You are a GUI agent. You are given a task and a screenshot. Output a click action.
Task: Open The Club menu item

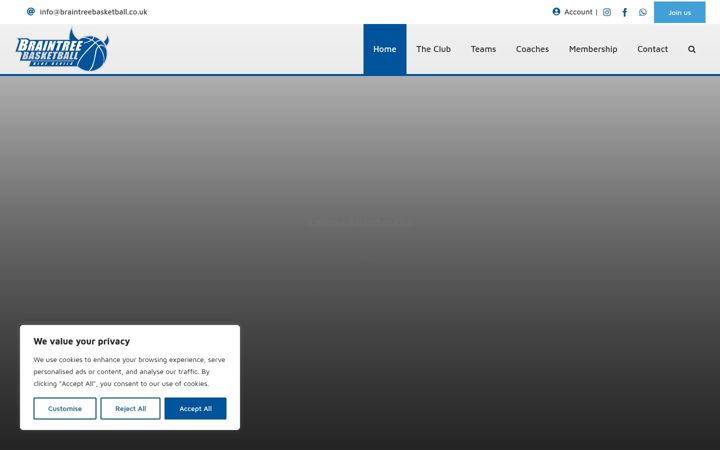(x=433, y=49)
